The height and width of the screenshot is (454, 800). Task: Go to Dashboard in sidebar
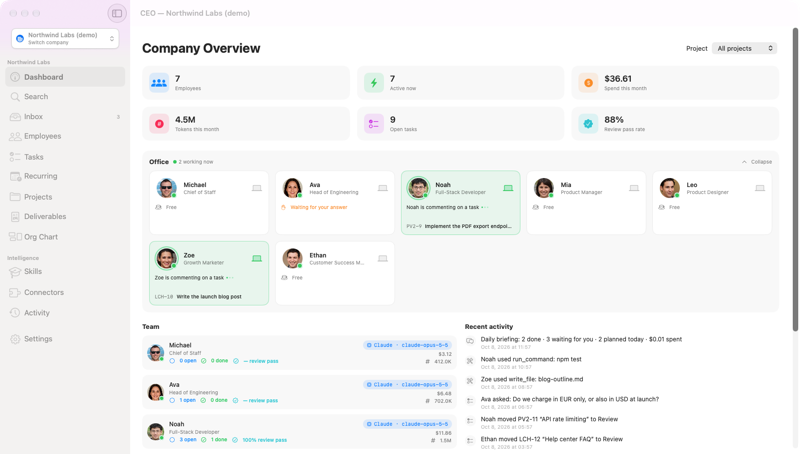65,77
